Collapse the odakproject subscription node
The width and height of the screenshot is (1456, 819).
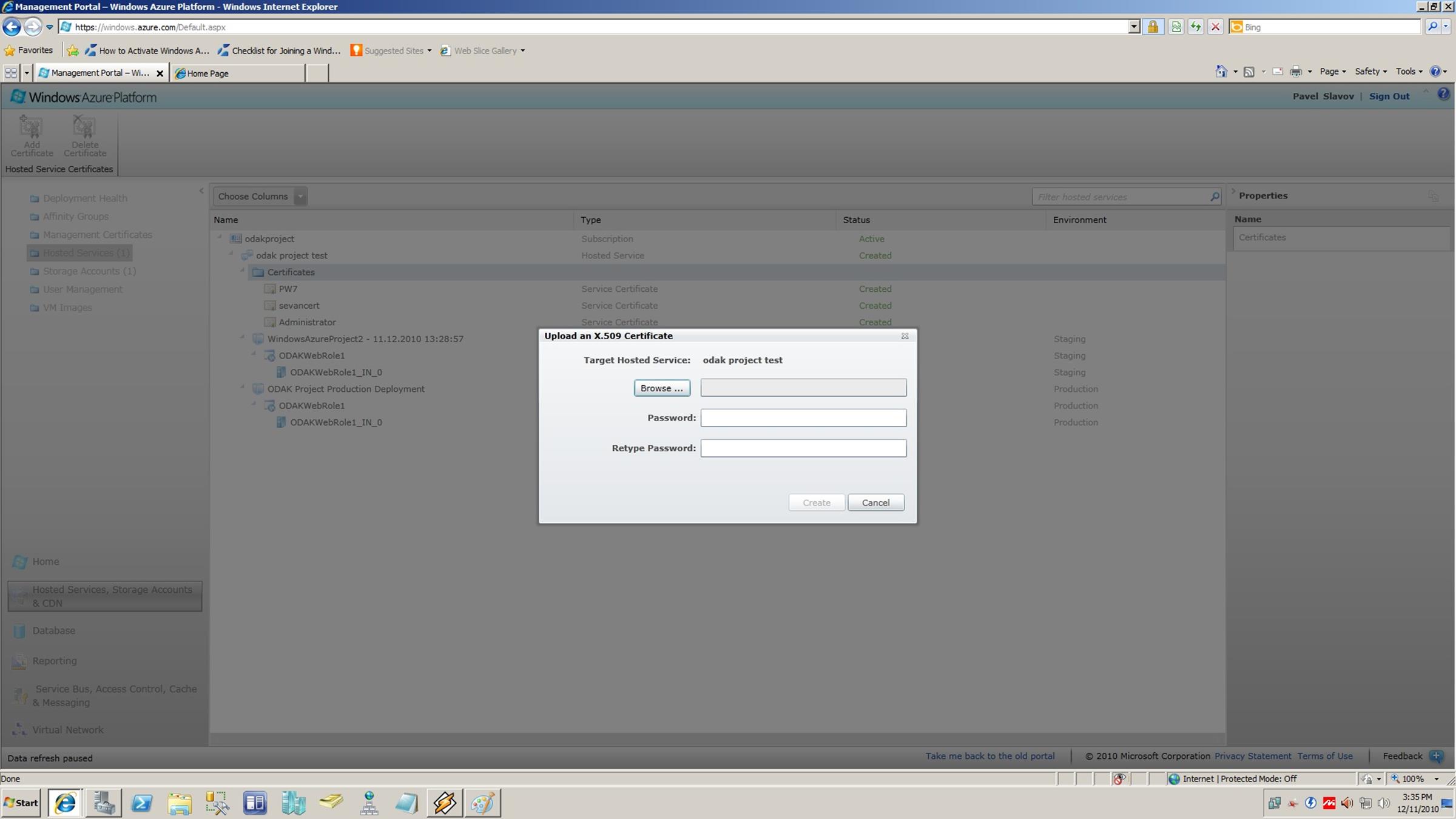[x=220, y=237]
